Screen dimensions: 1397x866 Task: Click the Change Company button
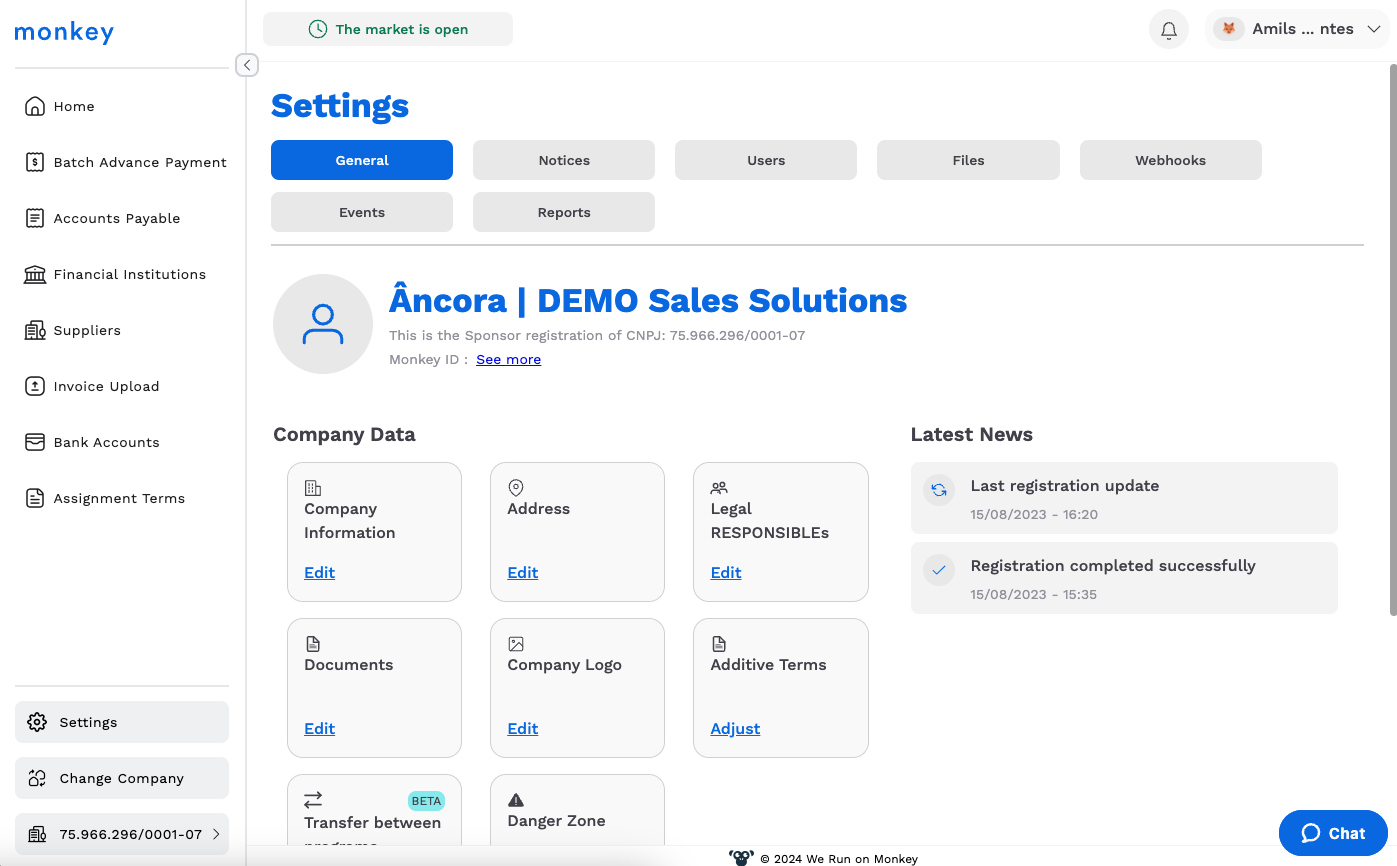pyautogui.click(x=122, y=778)
